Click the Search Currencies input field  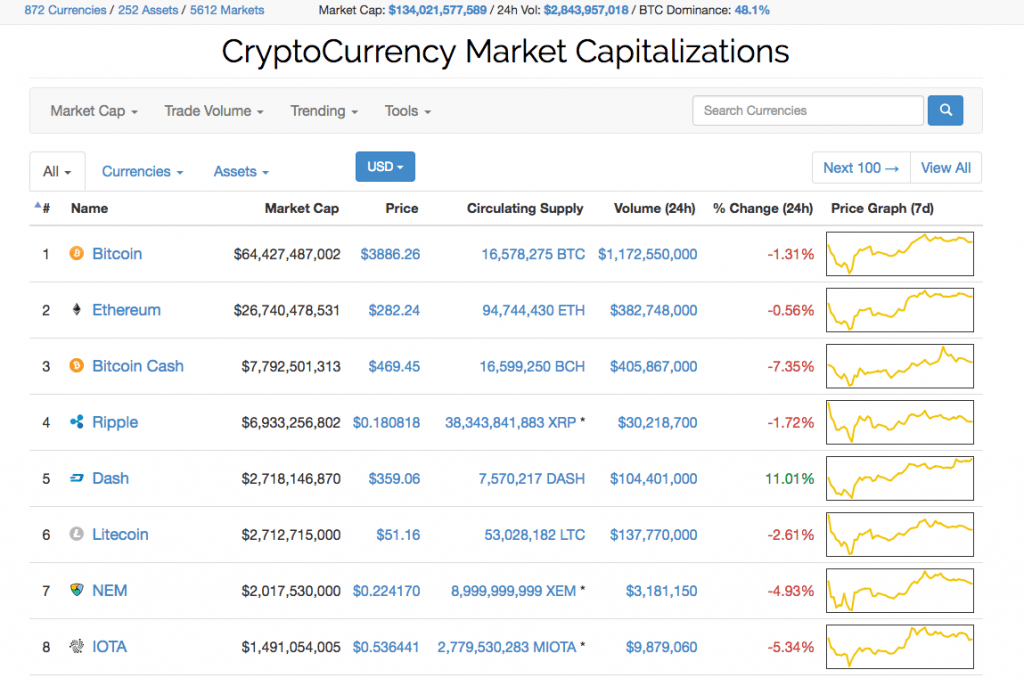click(x=807, y=111)
